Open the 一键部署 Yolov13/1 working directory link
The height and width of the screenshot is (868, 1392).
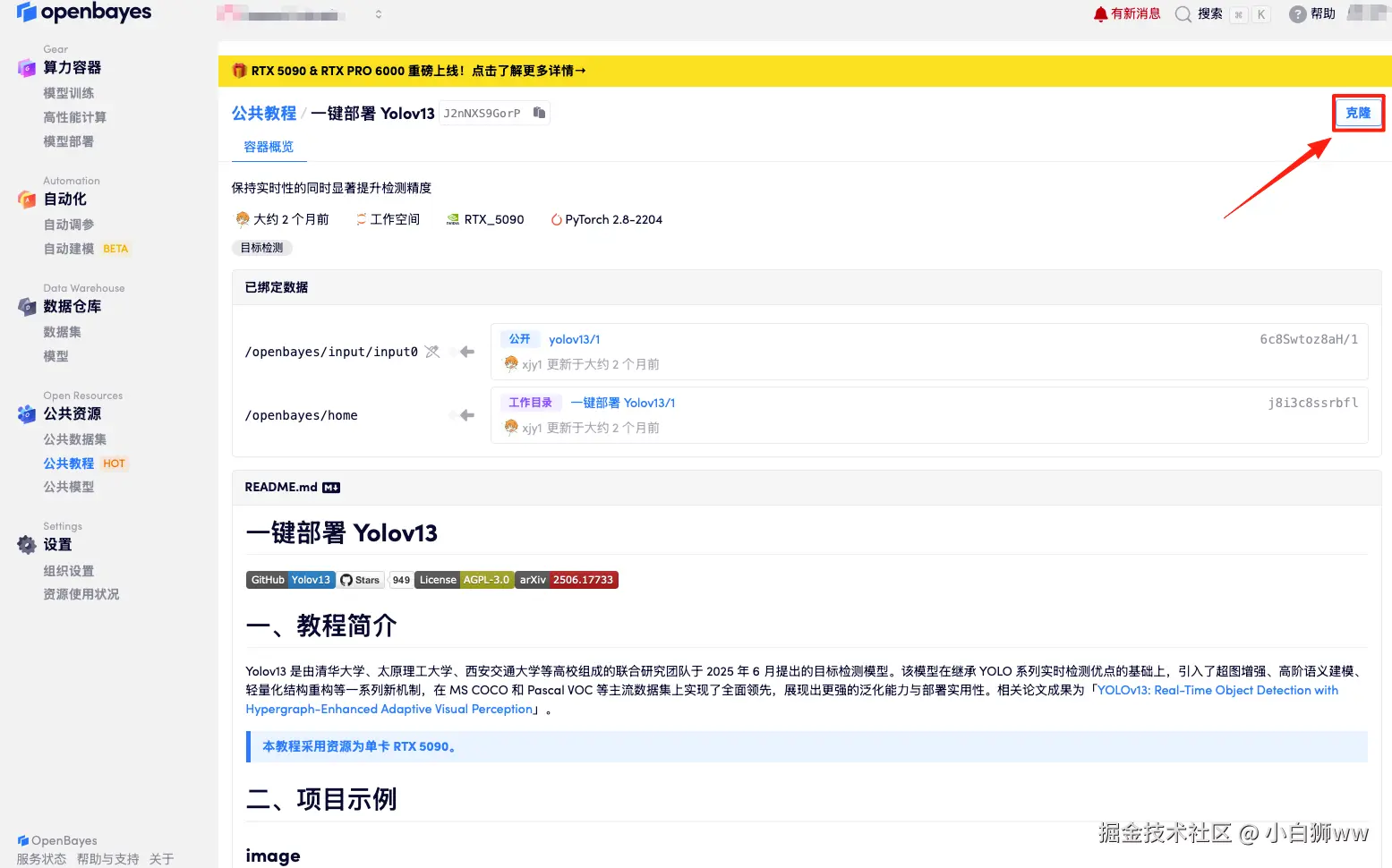[623, 403]
